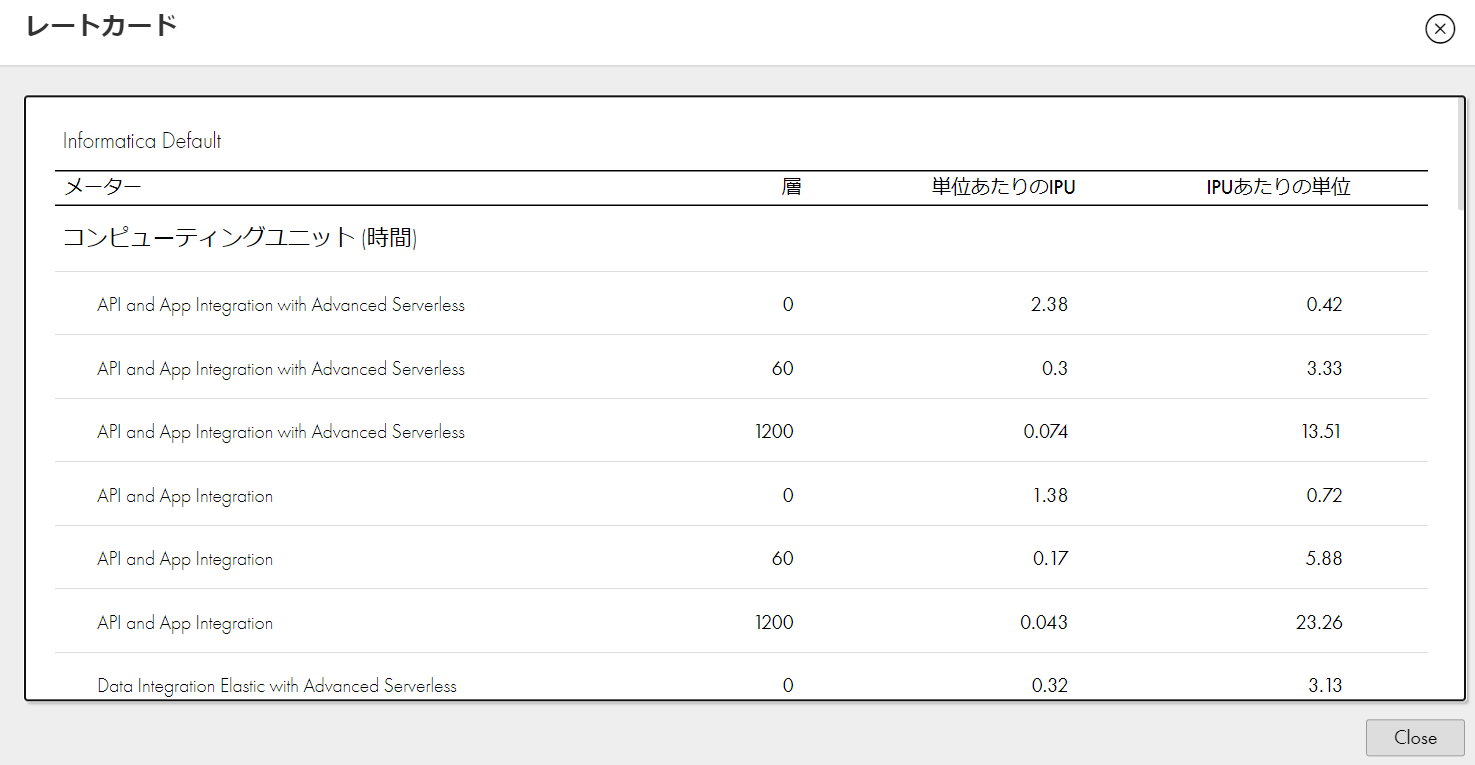Click tier 60 in the API and App Integration 0.17 row
This screenshot has width=1475, height=765.
click(x=782, y=559)
